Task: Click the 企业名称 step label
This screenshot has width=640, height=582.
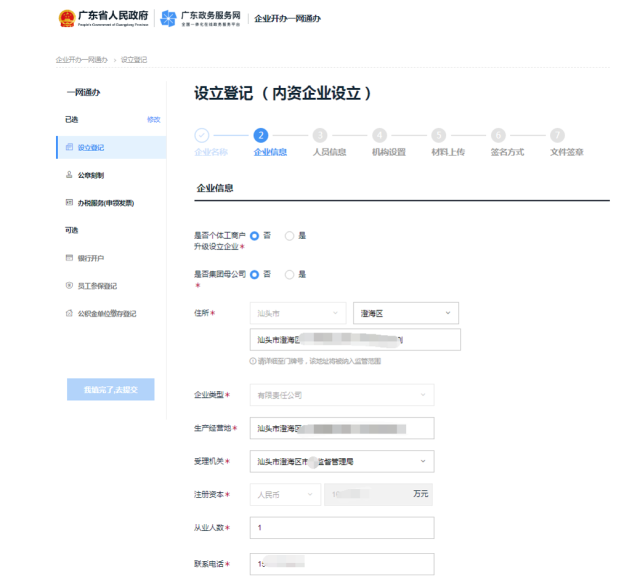Action: coord(211,152)
